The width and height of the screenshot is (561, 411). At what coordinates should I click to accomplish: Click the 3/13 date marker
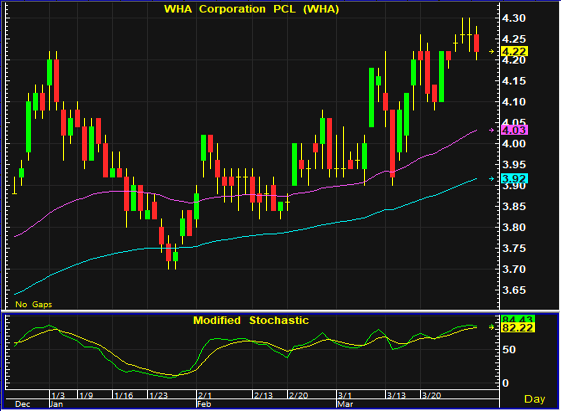[x=396, y=395]
